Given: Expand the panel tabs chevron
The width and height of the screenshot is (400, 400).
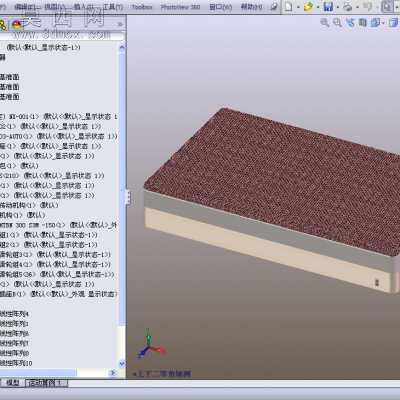Looking at the screenshot, I should point(120,24).
